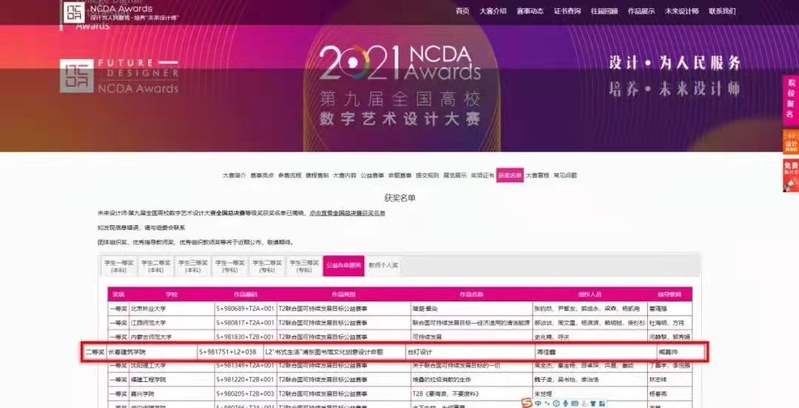Switch to the 教师个人奖 tab
Viewport: 799px width, 408px height.
pyautogui.click(x=383, y=266)
